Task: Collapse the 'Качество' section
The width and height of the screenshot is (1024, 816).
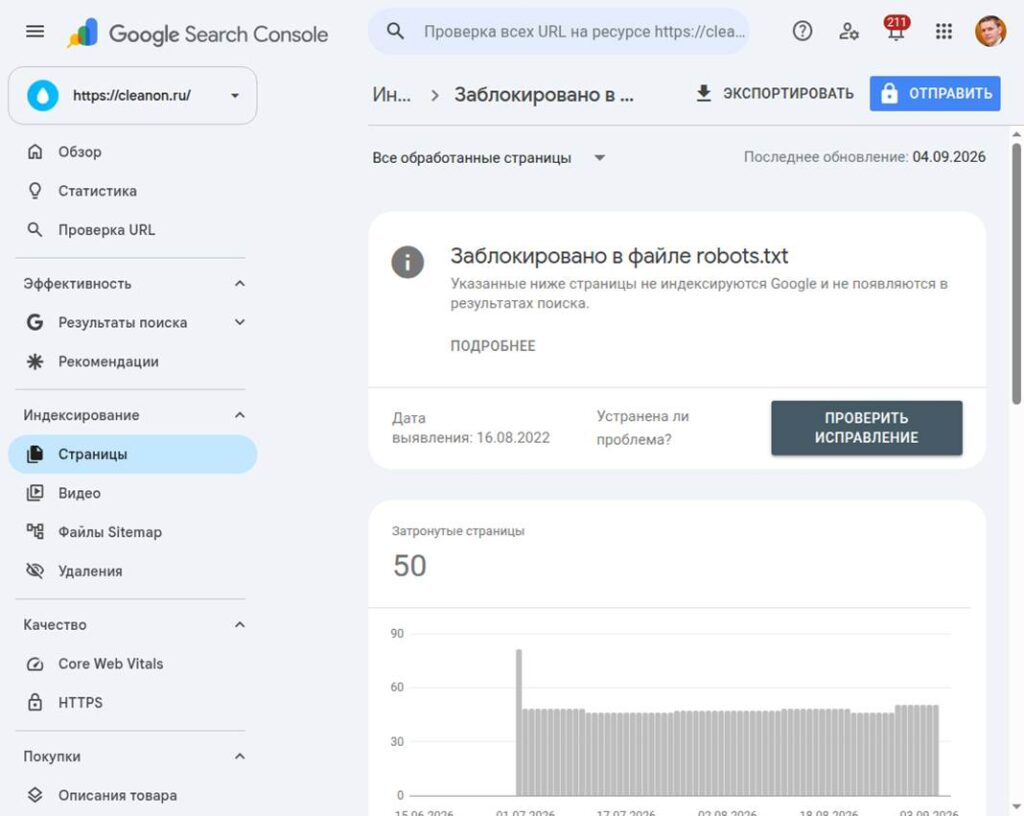Action: pos(240,625)
